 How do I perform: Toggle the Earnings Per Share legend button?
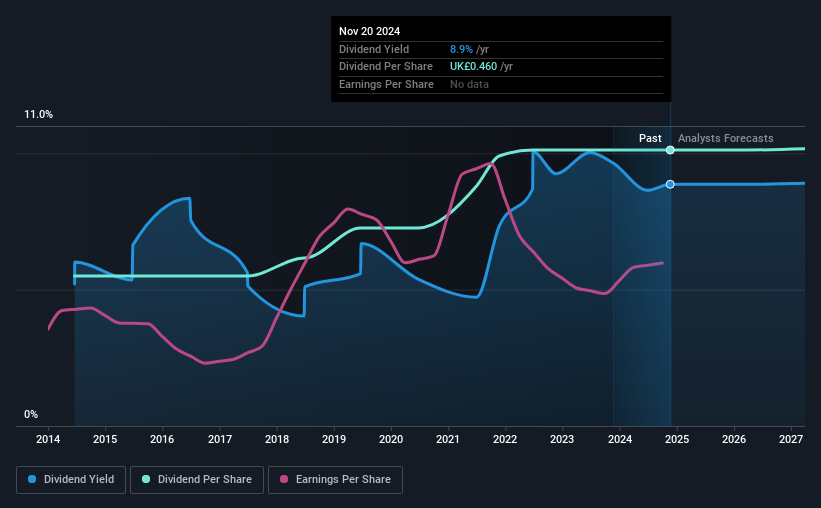tap(335, 480)
